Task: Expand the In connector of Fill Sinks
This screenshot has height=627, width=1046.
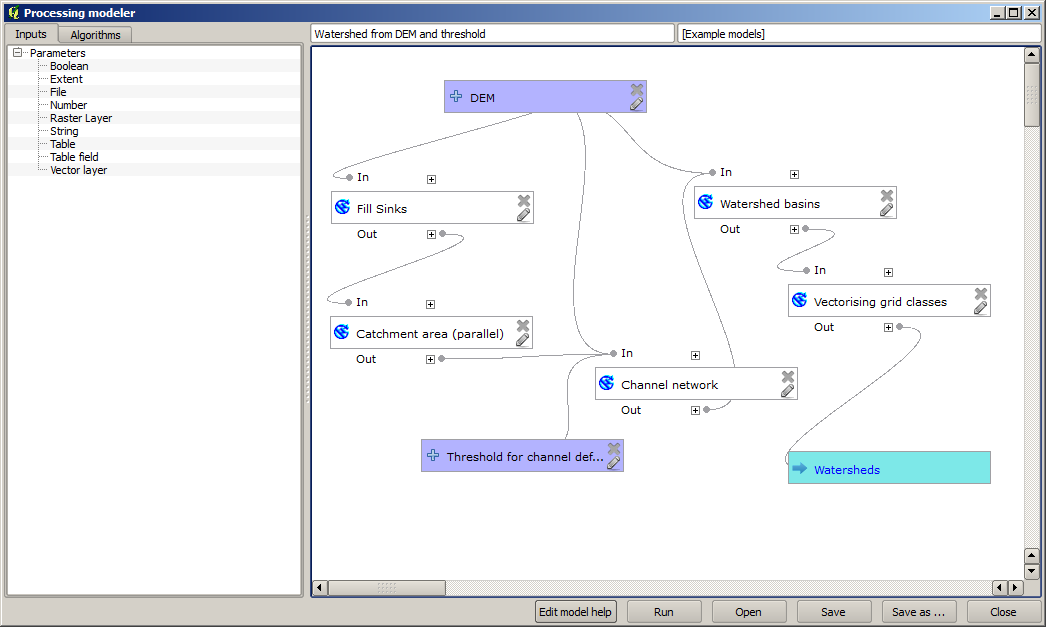Action: 431,178
